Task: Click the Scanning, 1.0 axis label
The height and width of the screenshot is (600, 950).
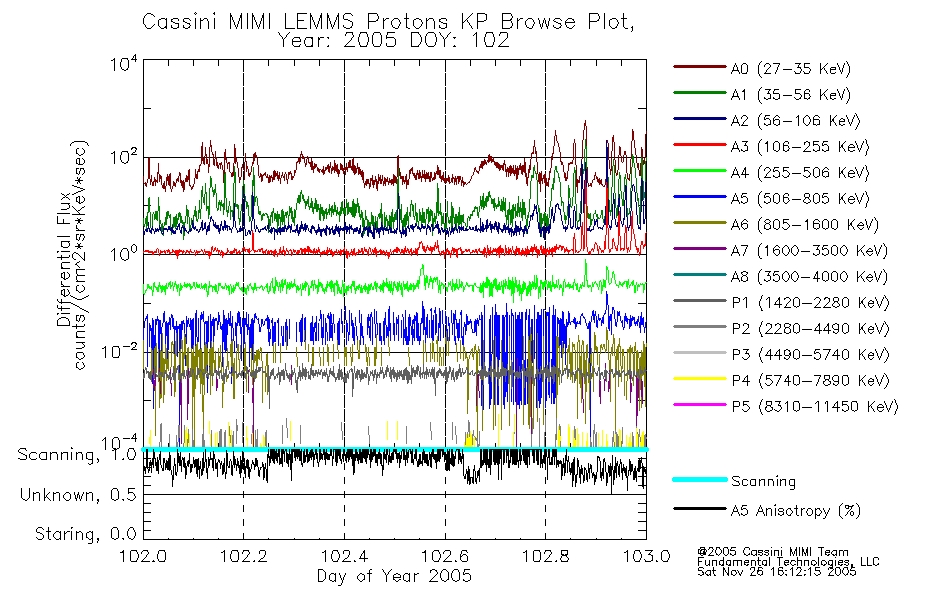Action: coord(77,455)
